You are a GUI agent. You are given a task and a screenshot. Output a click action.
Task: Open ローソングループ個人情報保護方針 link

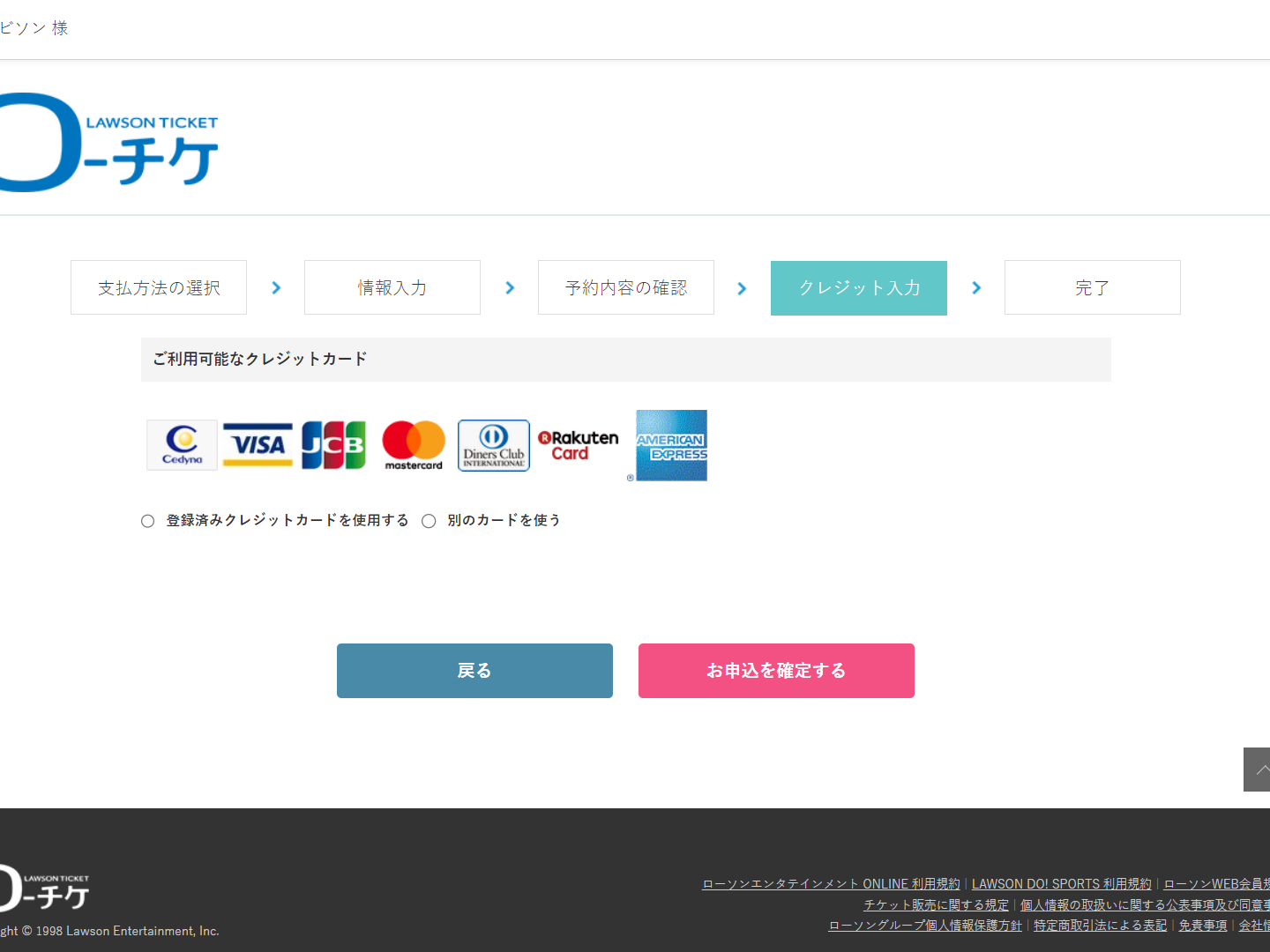click(925, 926)
